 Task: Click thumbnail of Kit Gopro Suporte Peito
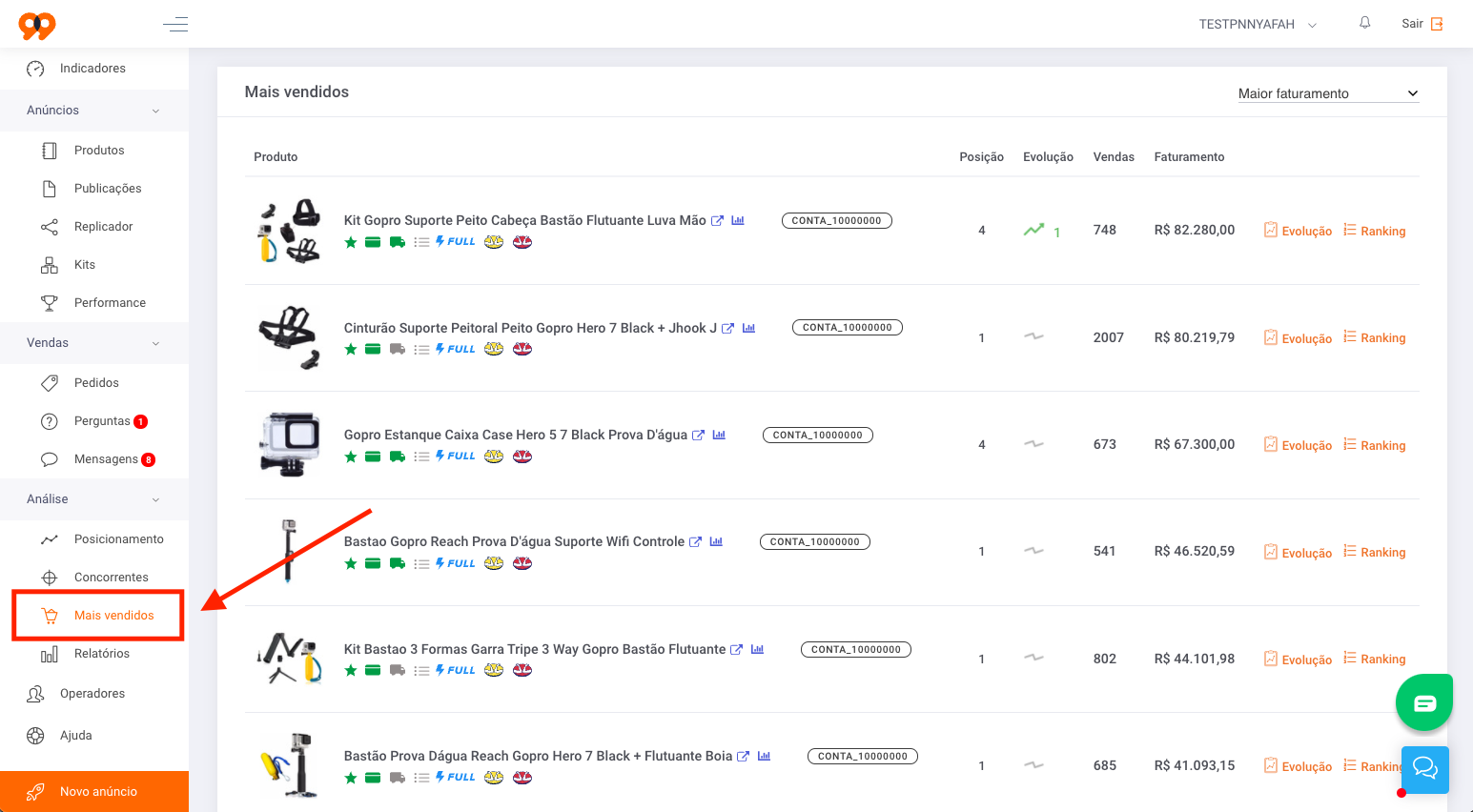click(289, 231)
